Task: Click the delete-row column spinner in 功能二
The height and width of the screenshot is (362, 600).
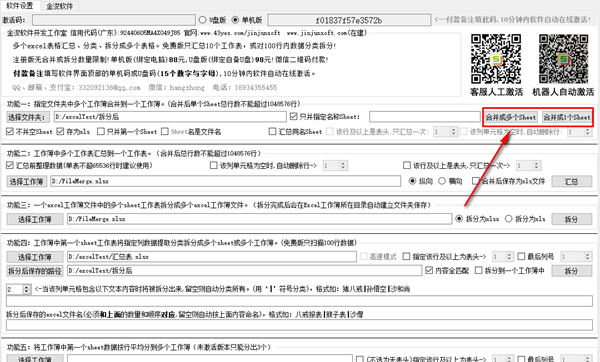Action: pyautogui.click(x=335, y=165)
